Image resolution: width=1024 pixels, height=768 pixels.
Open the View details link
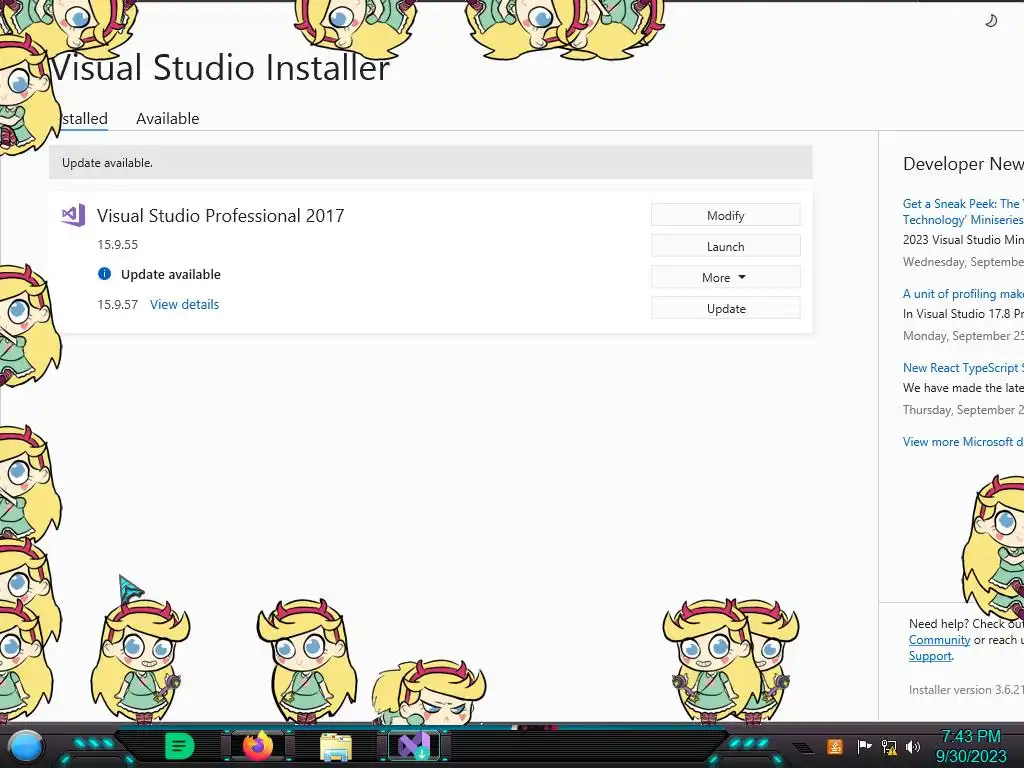(x=185, y=304)
